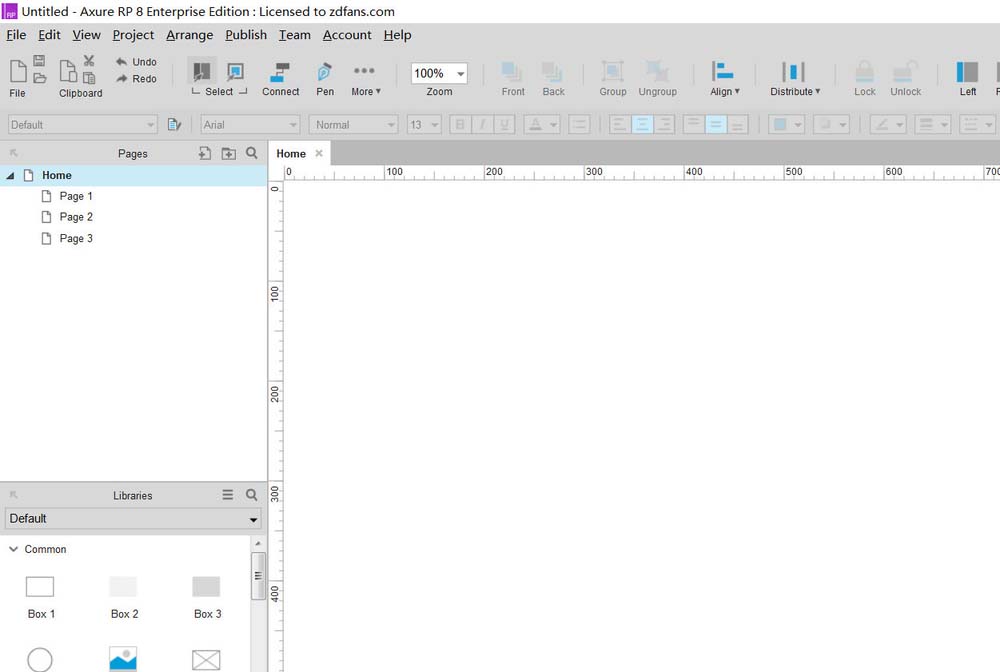The image size is (1000, 672).
Task: Open the Zoom 100% dropdown
Action: tap(439, 73)
